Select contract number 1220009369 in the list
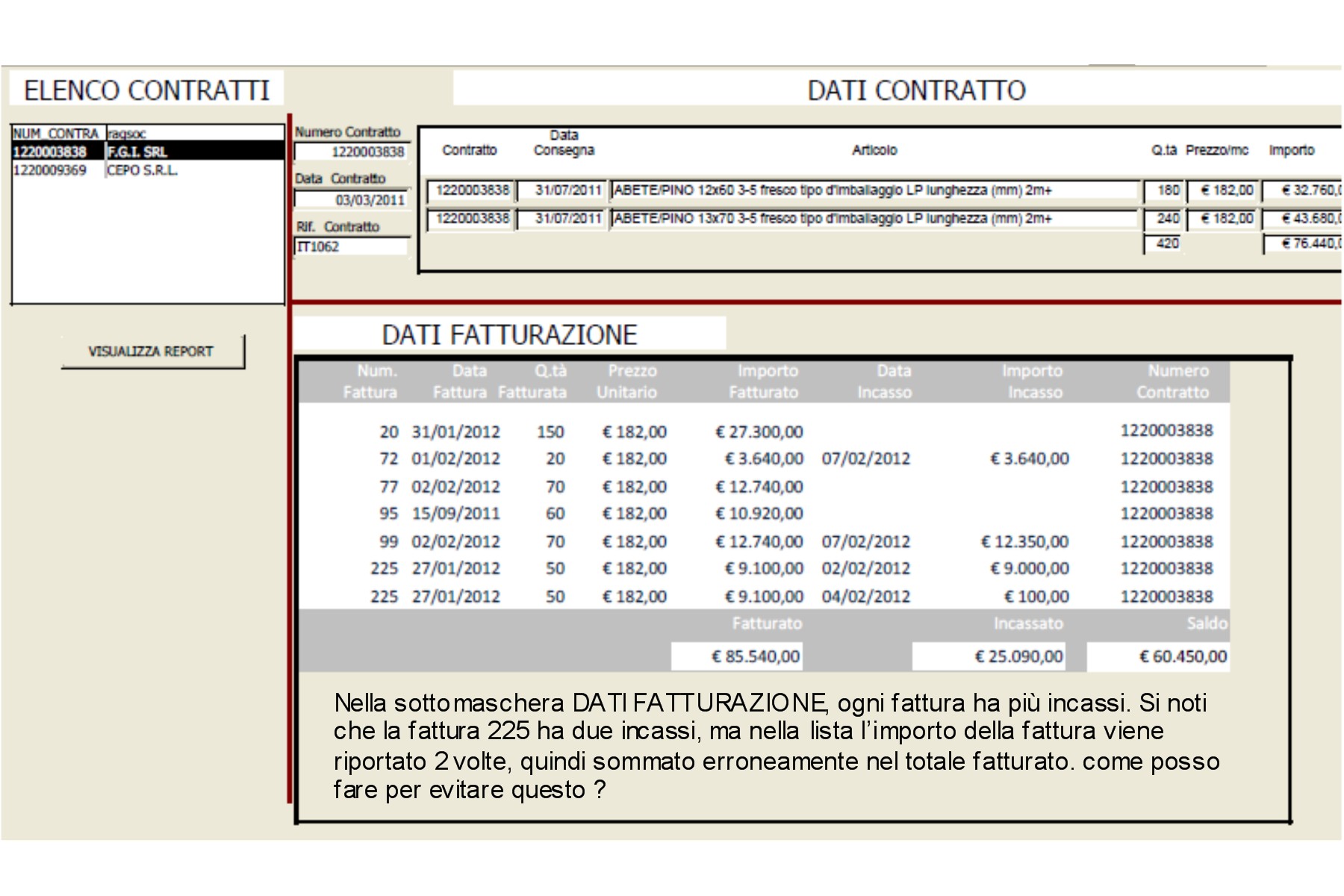 pyautogui.click(x=50, y=170)
